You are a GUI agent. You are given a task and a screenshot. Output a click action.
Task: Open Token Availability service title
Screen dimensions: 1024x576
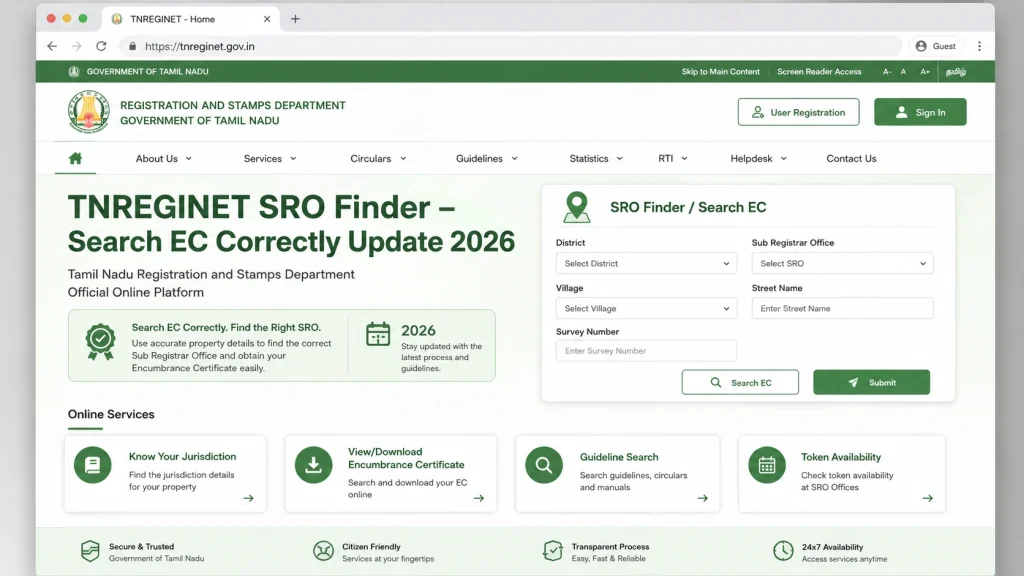click(x=840, y=457)
